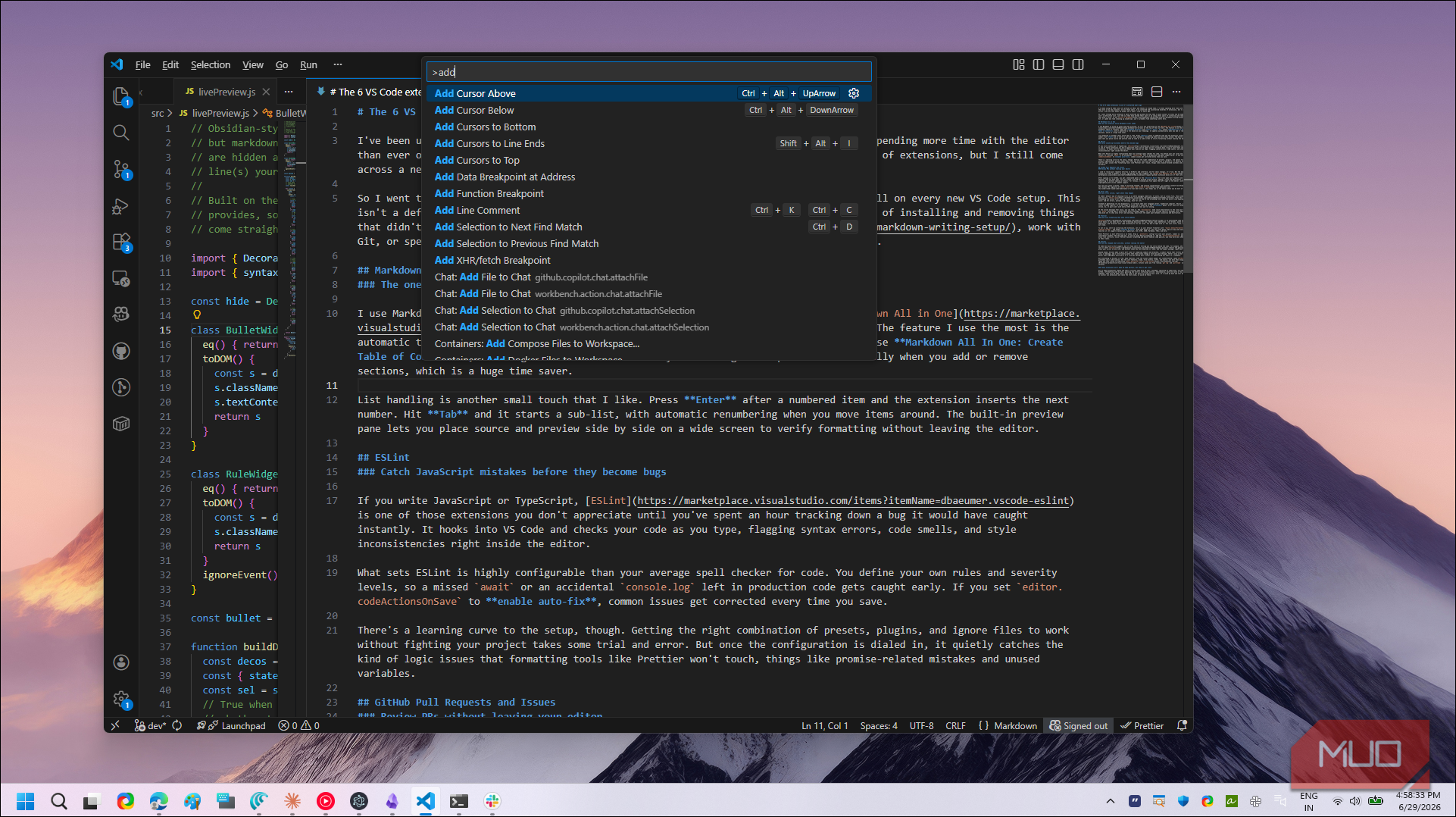Choose Add Selection to Next Find Match
This screenshot has height=817, width=1456.
pos(649,227)
